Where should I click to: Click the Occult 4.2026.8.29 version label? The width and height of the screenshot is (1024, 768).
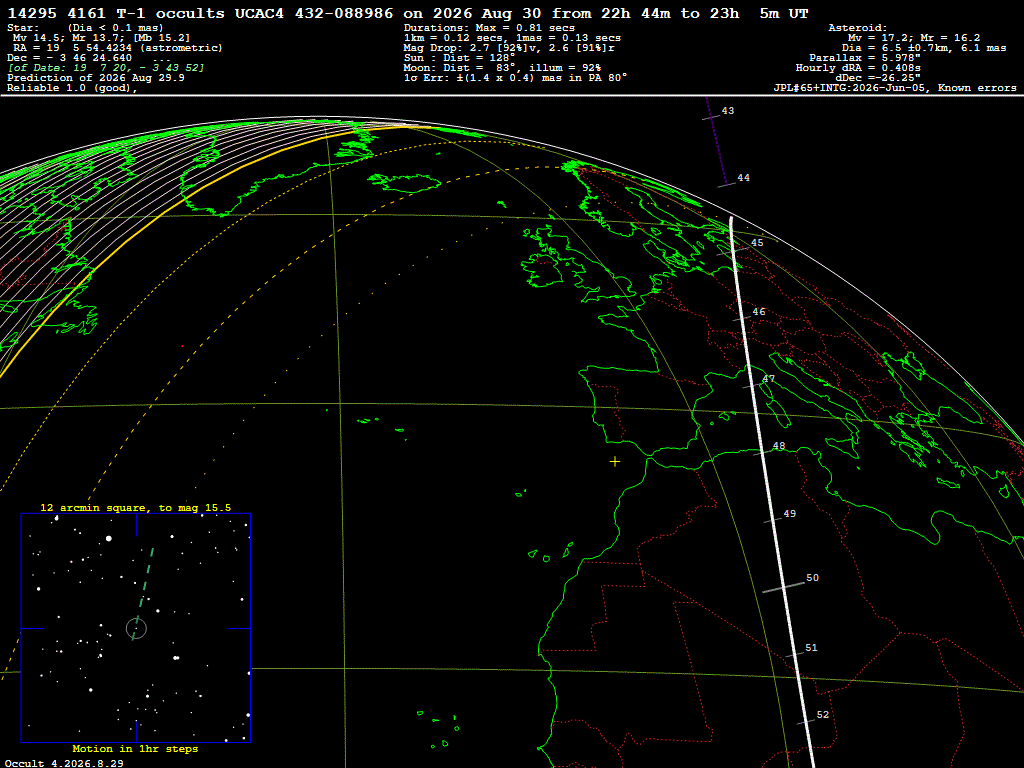(64, 763)
